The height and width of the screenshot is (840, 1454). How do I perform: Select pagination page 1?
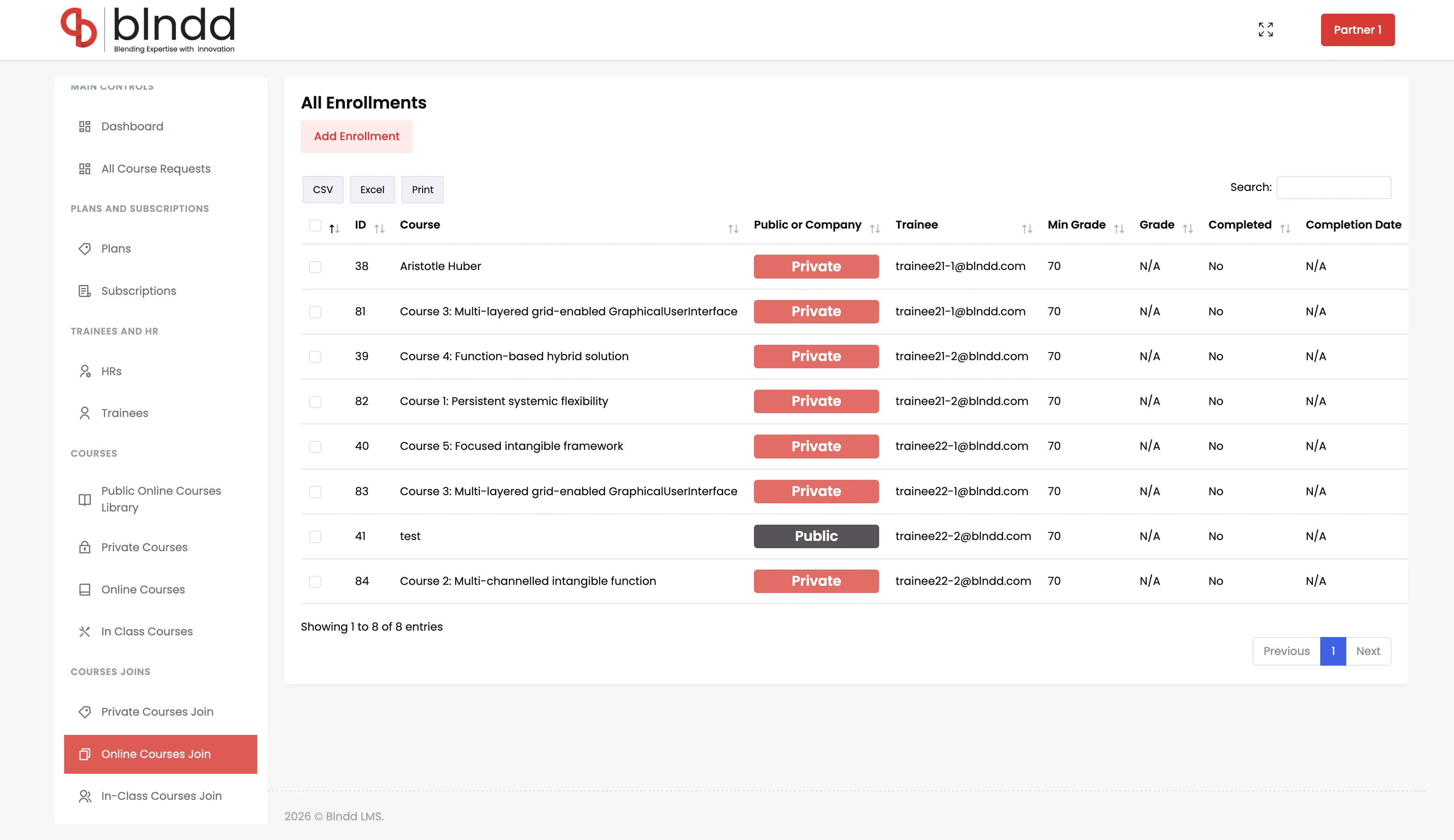tap(1333, 651)
